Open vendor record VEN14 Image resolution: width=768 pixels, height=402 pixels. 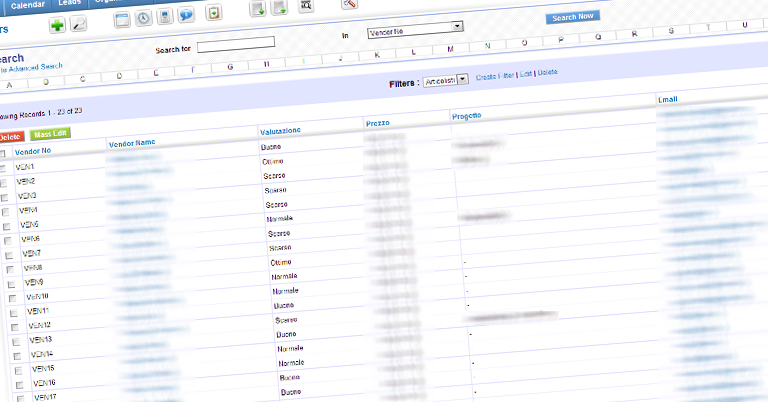coord(42,354)
